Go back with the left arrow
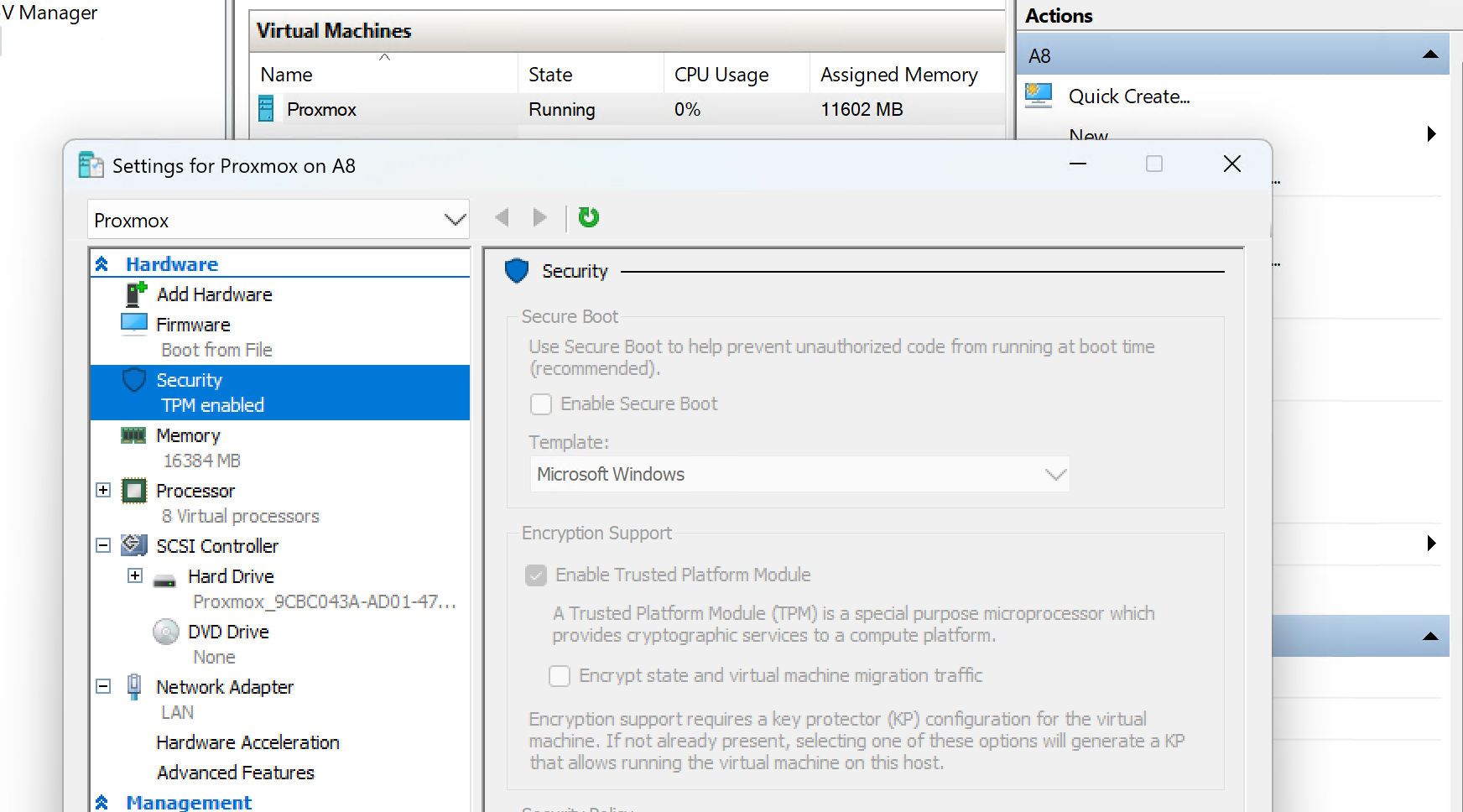 coord(502,217)
